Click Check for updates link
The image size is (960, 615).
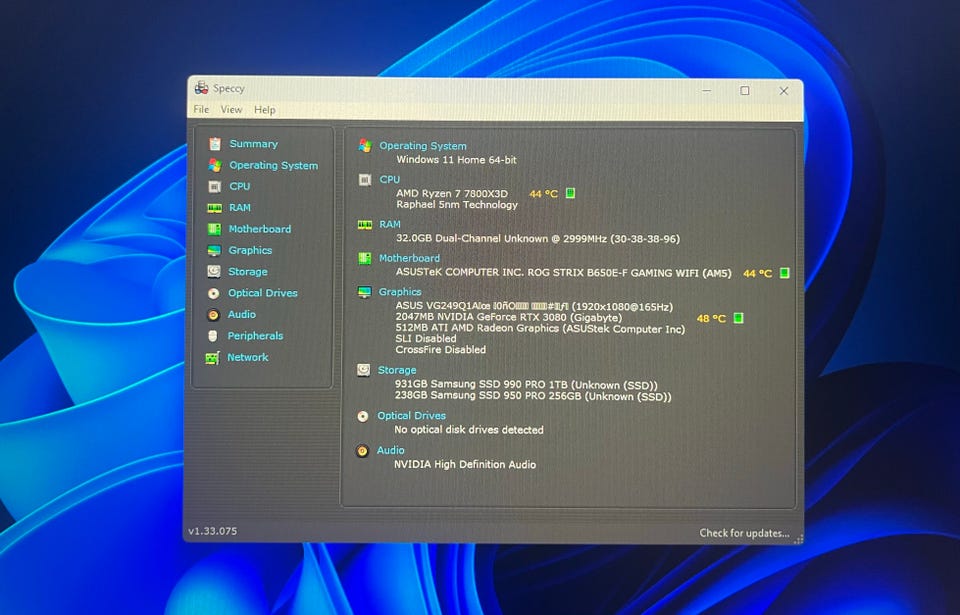tap(744, 533)
